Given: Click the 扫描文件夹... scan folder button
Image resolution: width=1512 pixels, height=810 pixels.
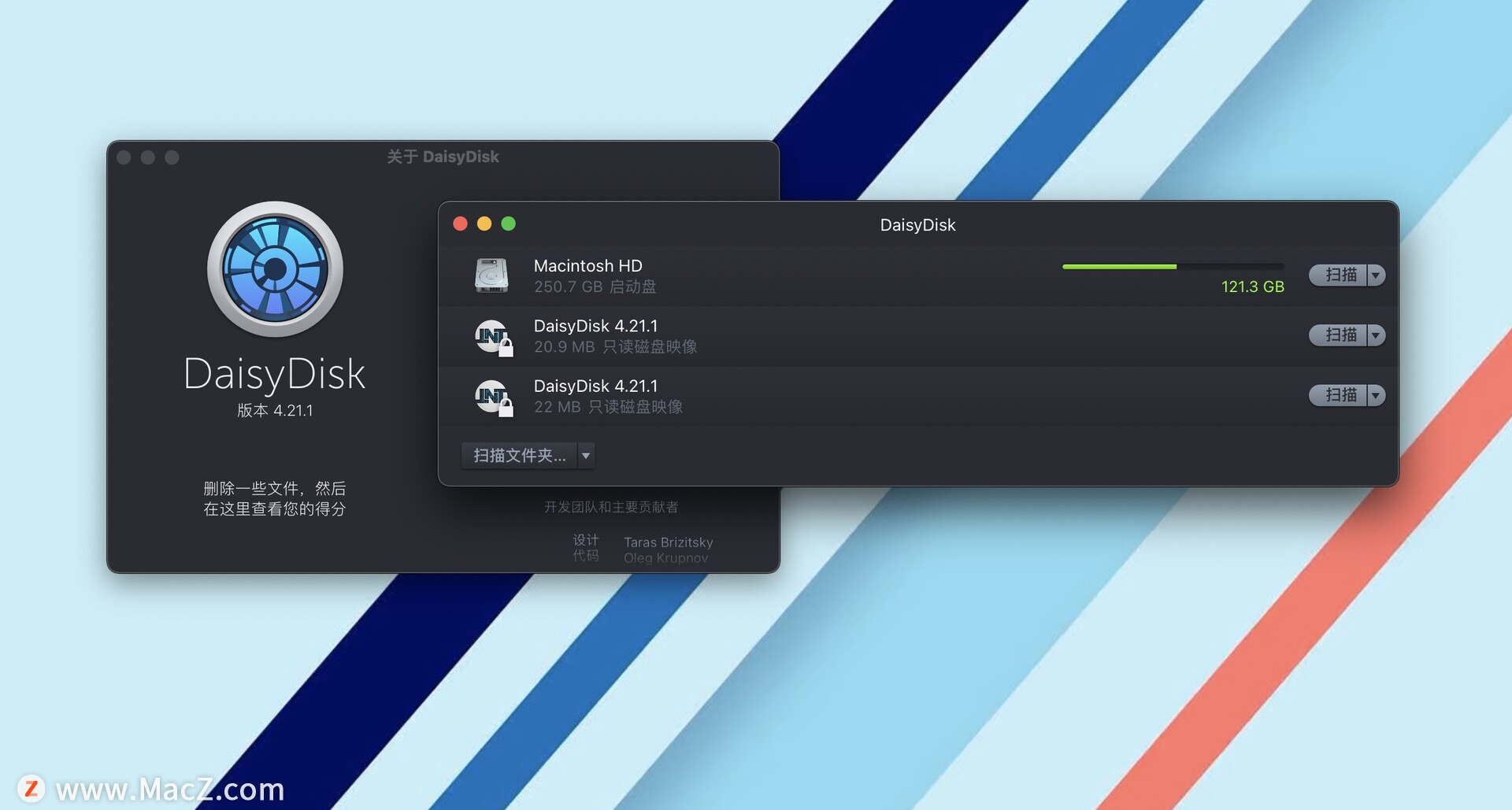Looking at the screenshot, I should click(x=519, y=455).
